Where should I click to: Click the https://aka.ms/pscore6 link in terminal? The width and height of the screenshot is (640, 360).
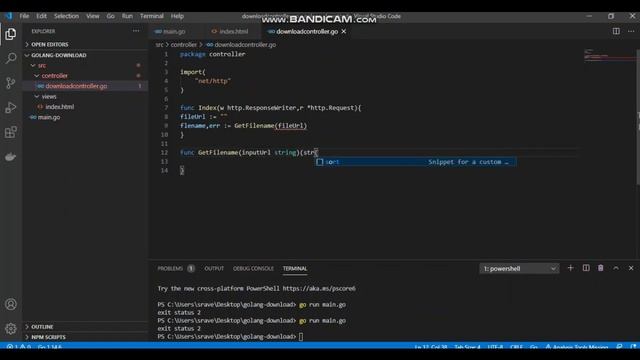point(319,289)
